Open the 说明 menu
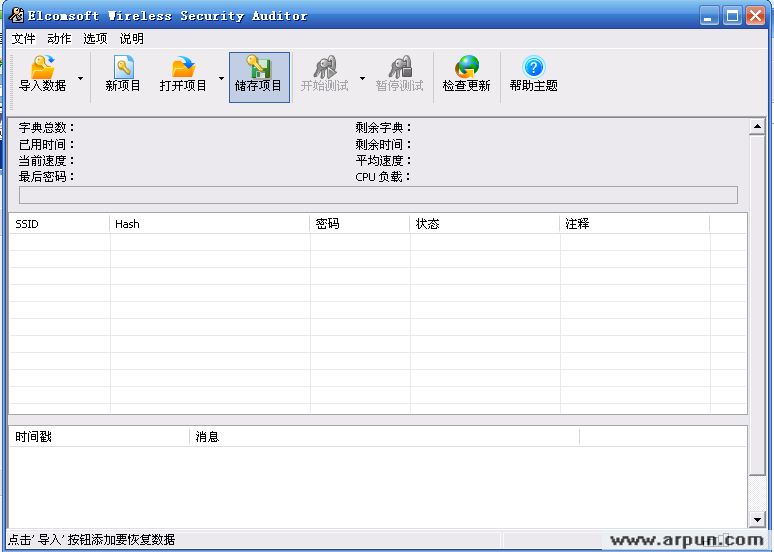Image resolution: width=774 pixels, height=552 pixels. (131, 39)
